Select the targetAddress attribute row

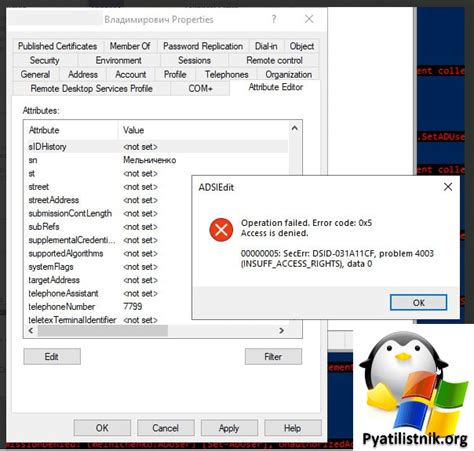click(108, 280)
